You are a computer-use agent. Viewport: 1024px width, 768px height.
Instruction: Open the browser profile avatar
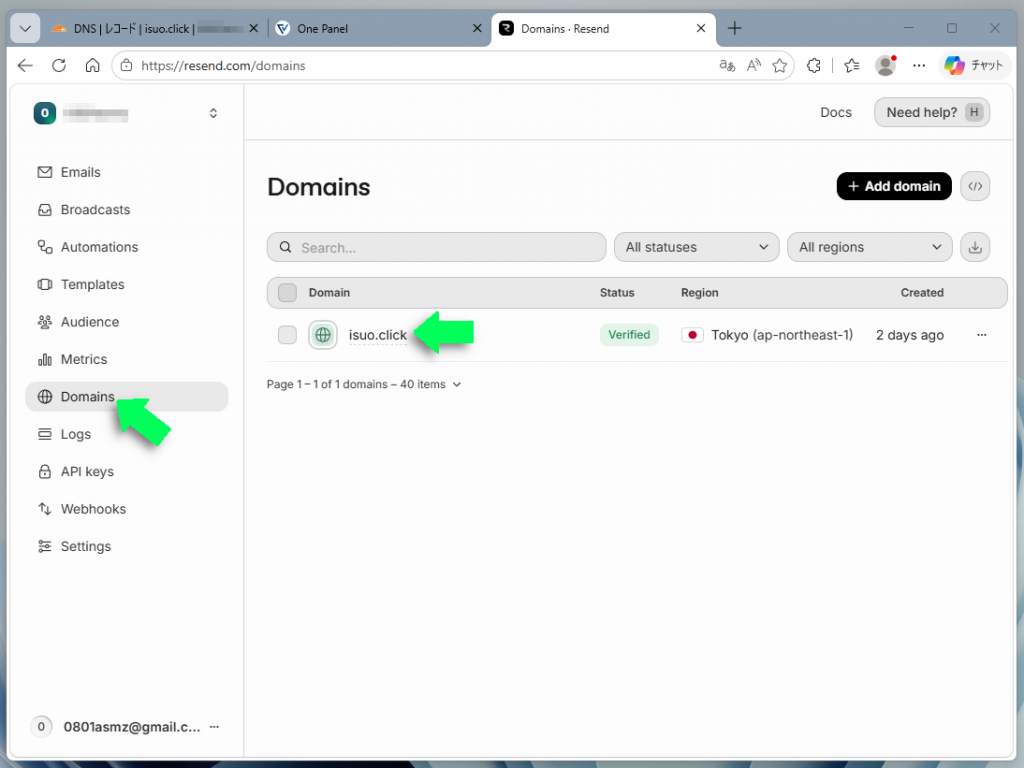click(x=886, y=65)
